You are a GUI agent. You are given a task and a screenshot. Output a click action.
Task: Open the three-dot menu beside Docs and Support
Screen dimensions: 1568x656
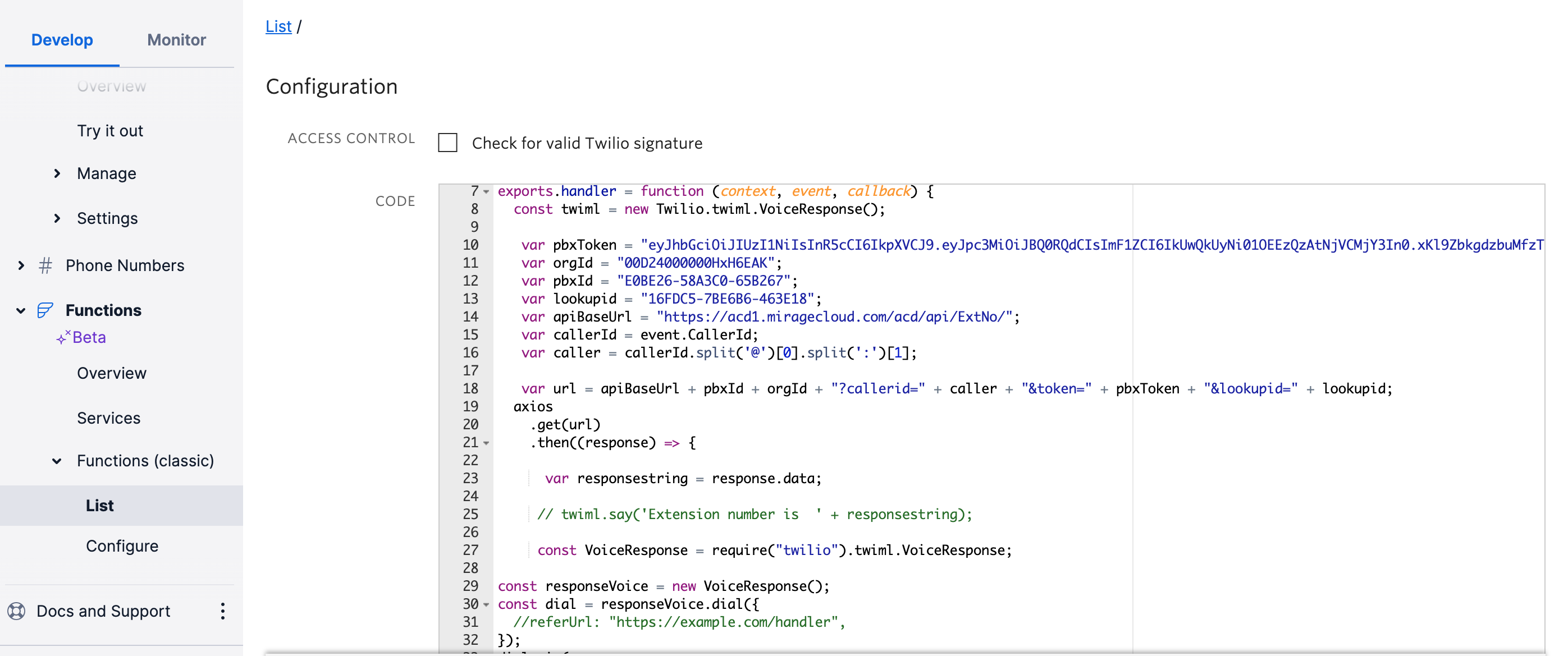223,611
